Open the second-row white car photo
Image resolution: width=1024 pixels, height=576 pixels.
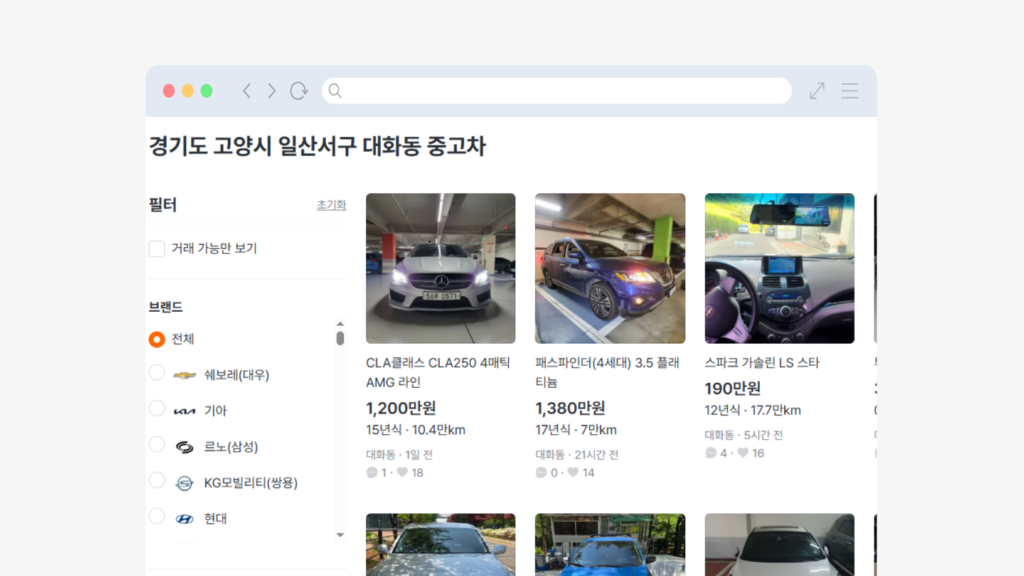pos(780,545)
